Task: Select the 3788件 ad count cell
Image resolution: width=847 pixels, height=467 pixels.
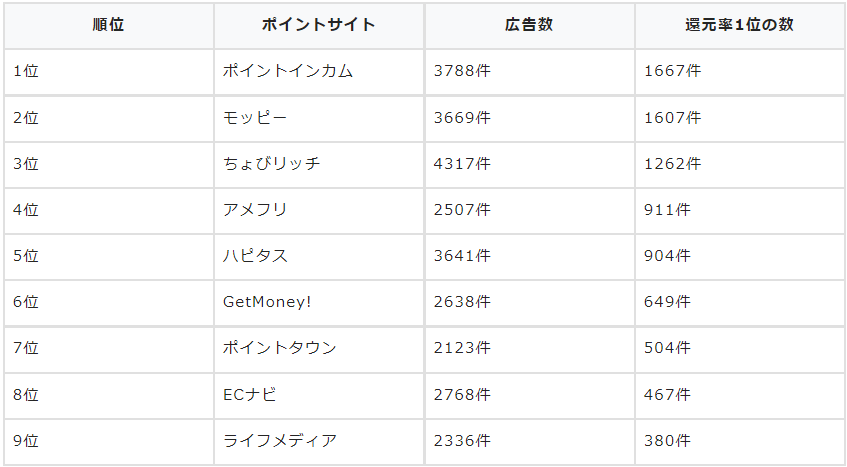Action: (462, 71)
